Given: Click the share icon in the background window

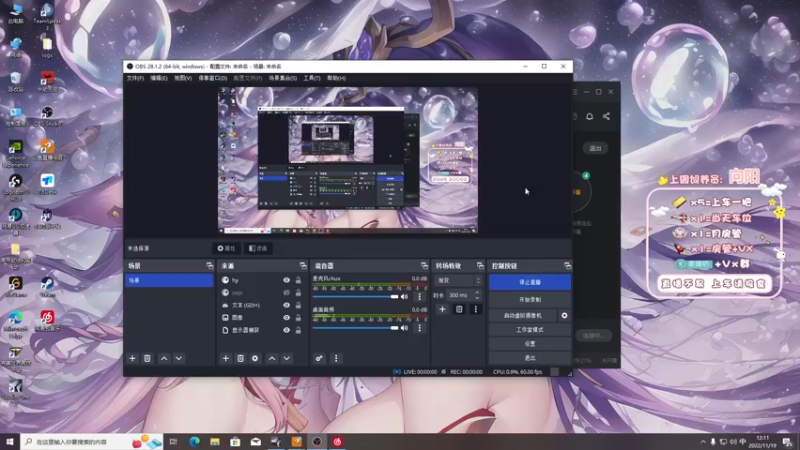Looking at the screenshot, I should [x=606, y=116].
